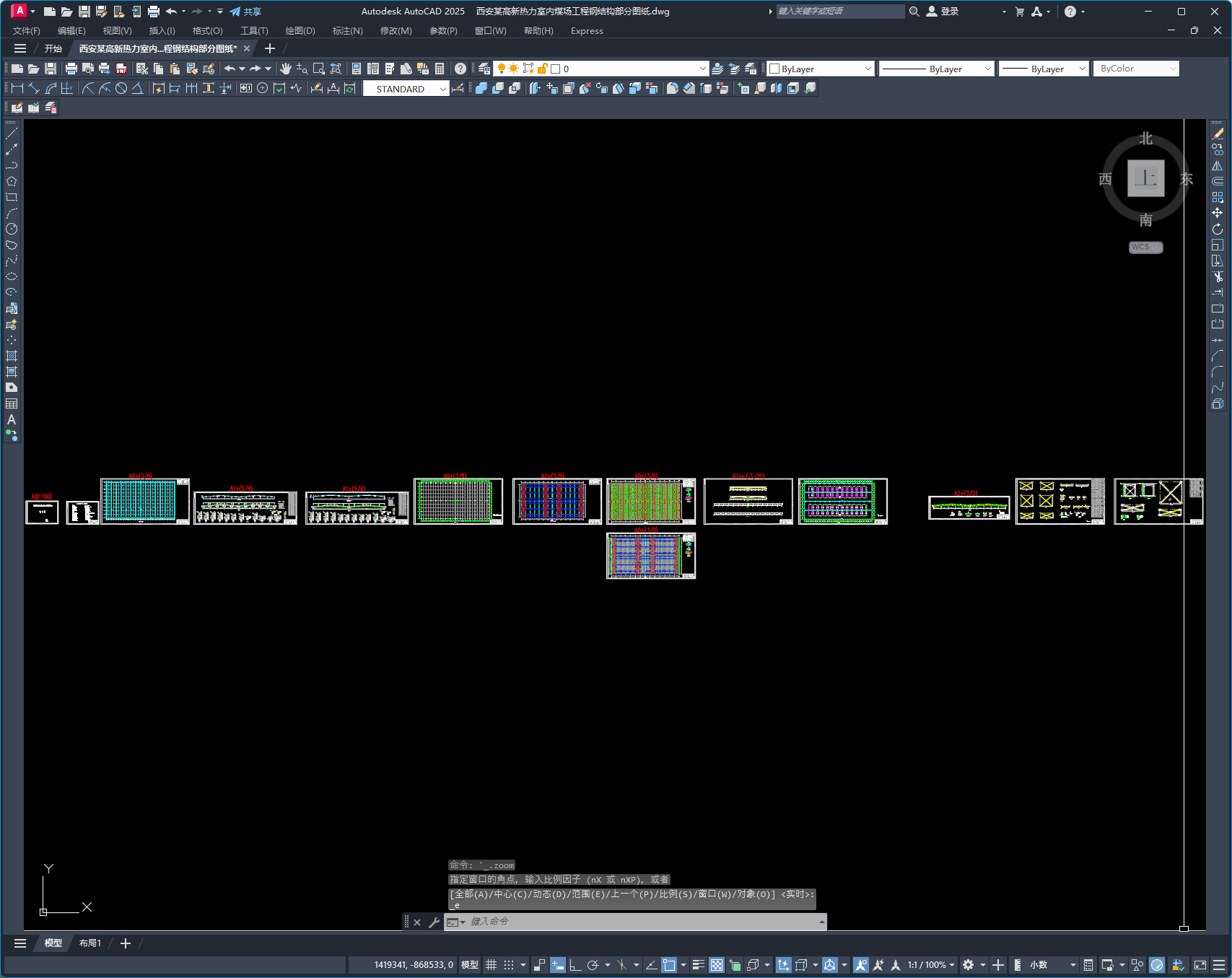Open the 视图(V) menu
Screen dimensions: 1232x978
point(117,31)
